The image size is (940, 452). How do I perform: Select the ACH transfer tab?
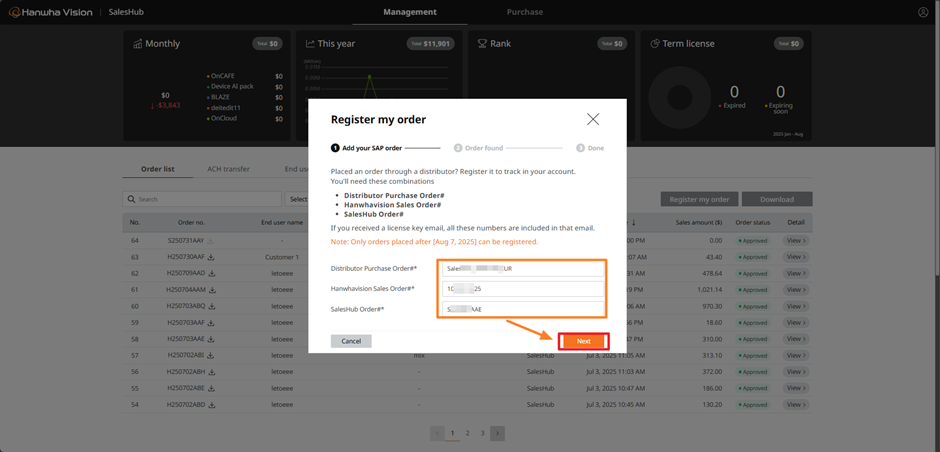[x=228, y=169]
